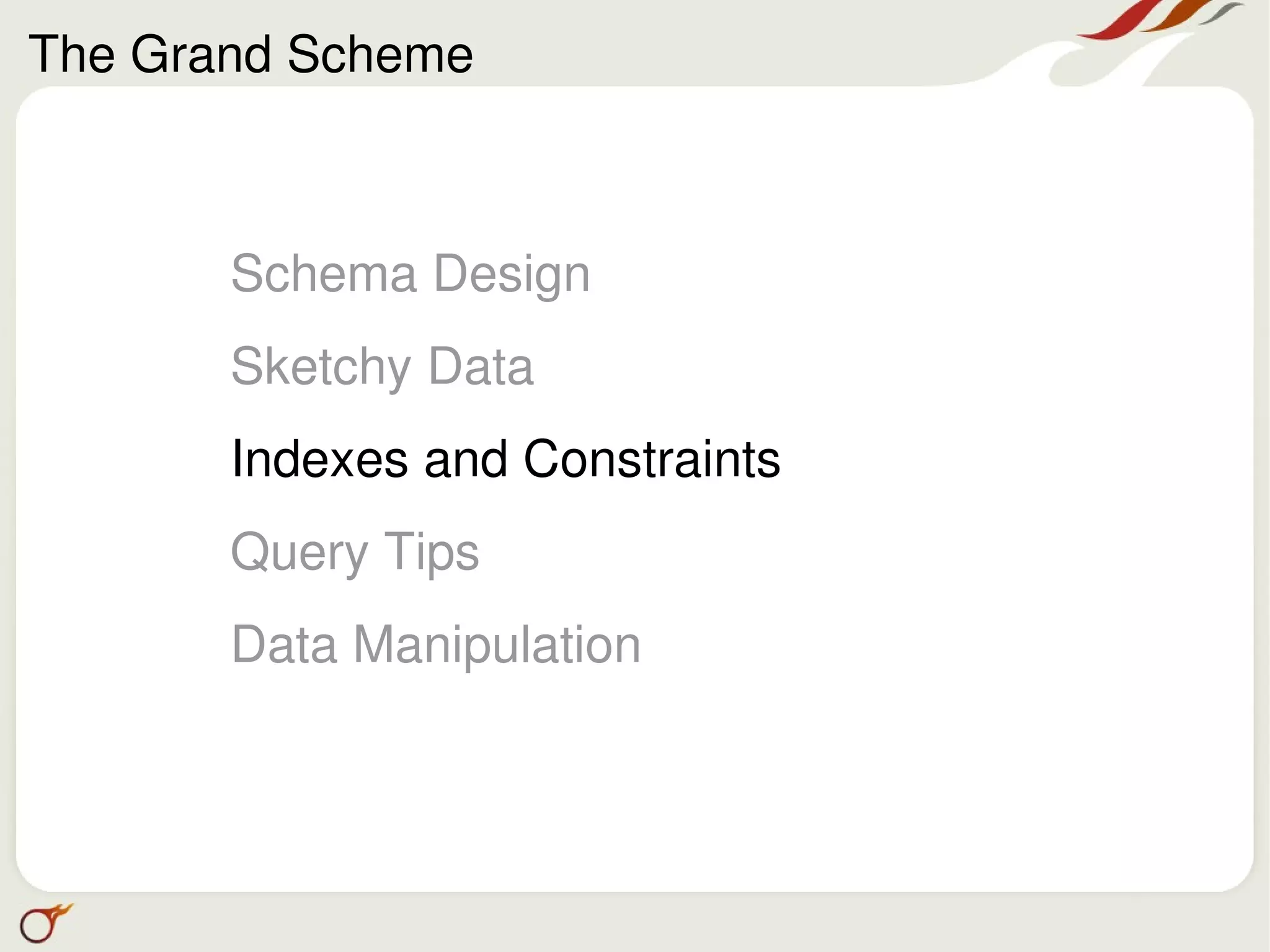Click the flaming ring logo
Viewport: 1270px width, 952px height.
coord(43,922)
